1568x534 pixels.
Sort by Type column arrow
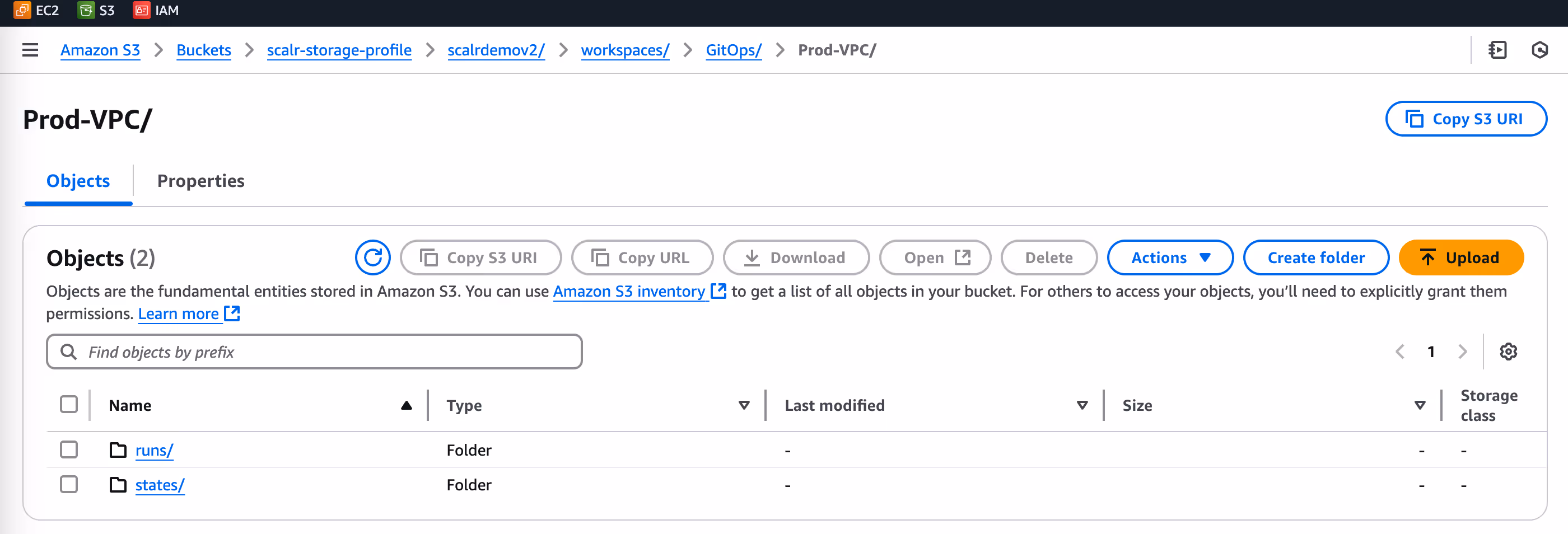pos(744,406)
